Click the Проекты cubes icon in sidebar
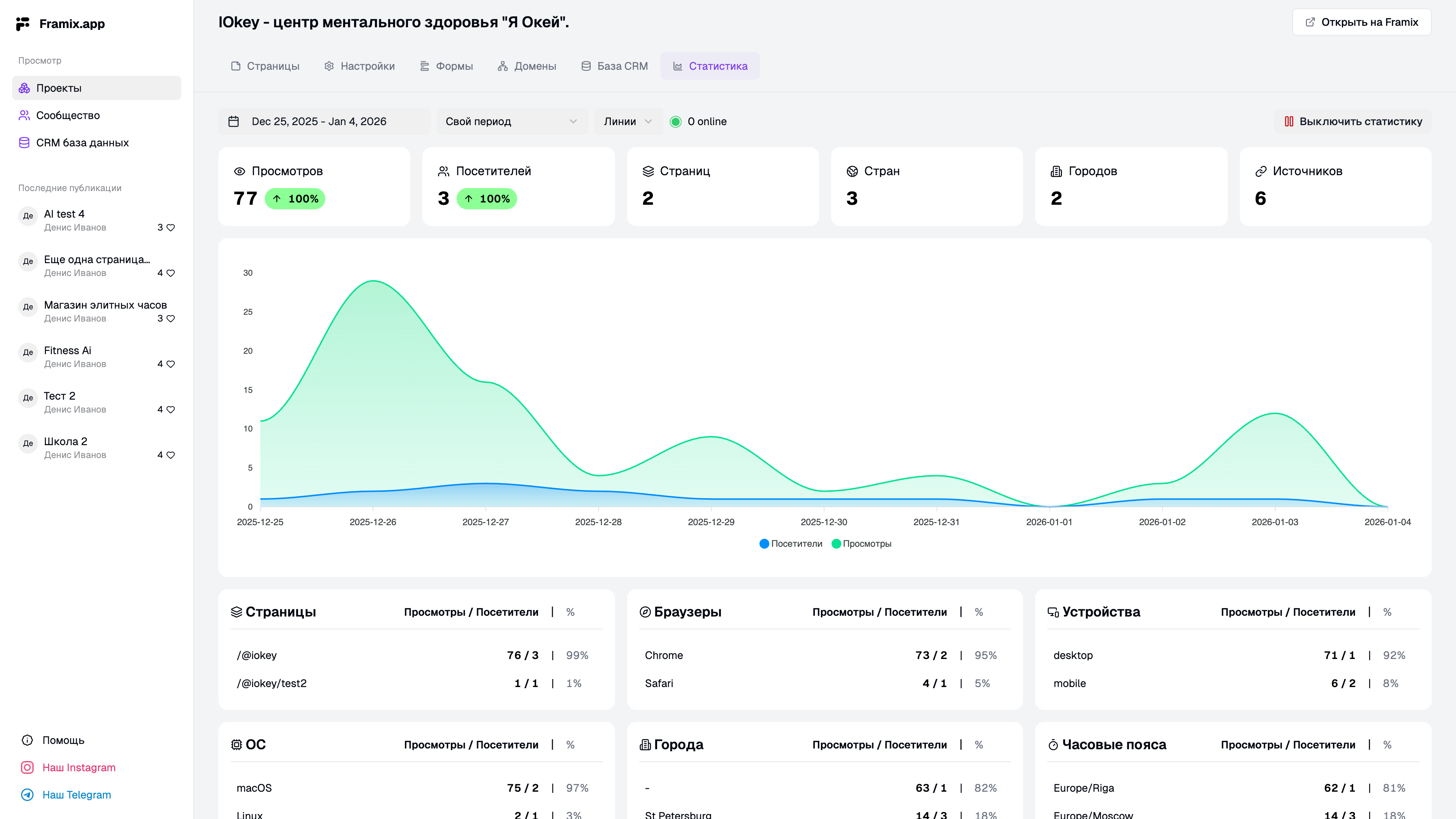 (x=24, y=88)
